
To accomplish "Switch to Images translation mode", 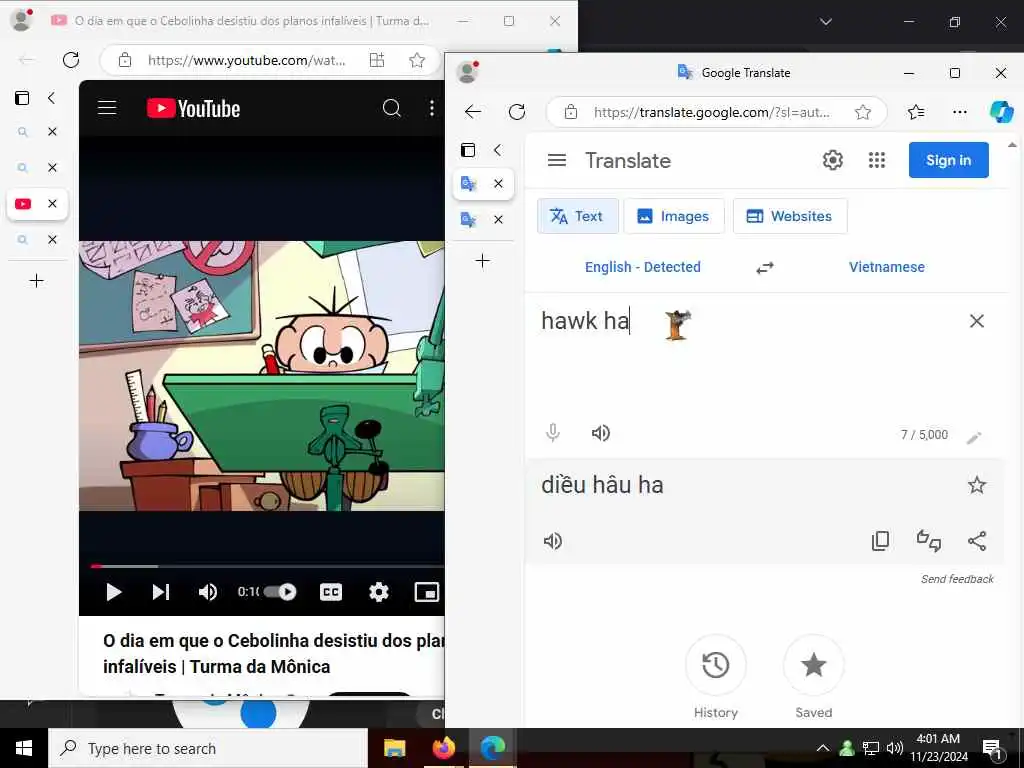I will point(673,216).
